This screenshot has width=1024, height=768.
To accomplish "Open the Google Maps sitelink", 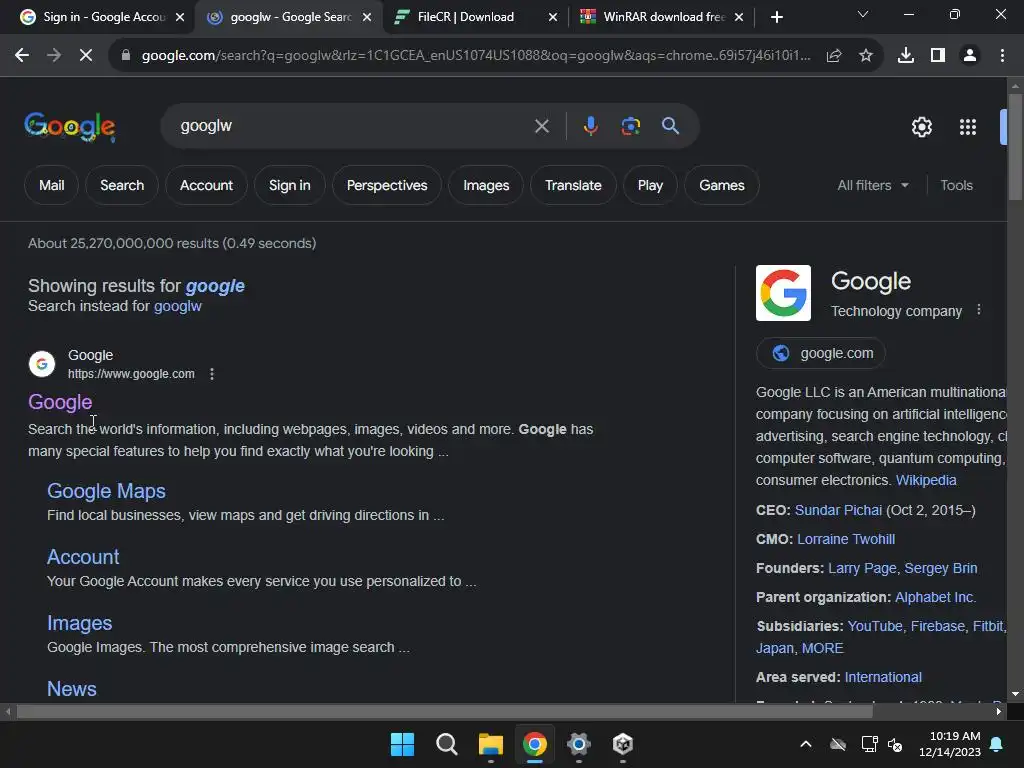I will point(106,491).
